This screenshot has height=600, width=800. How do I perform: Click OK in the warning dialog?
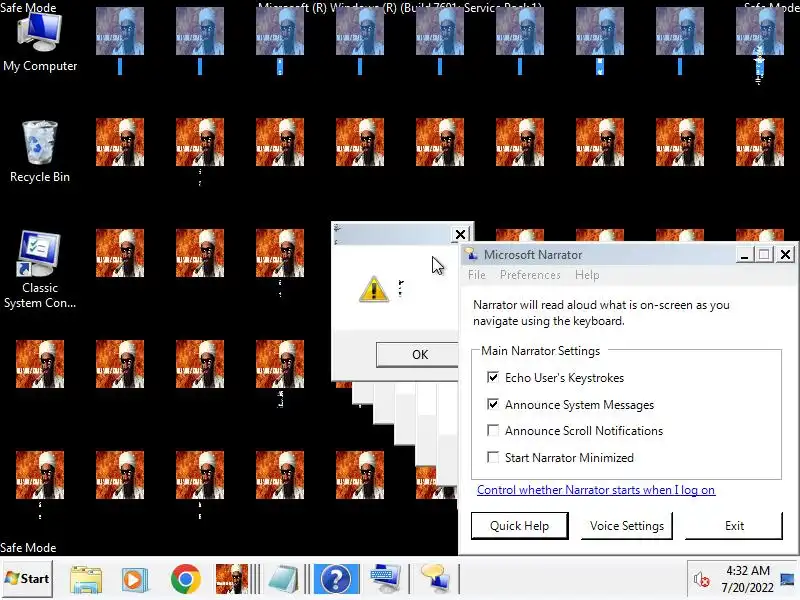coord(417,355)
